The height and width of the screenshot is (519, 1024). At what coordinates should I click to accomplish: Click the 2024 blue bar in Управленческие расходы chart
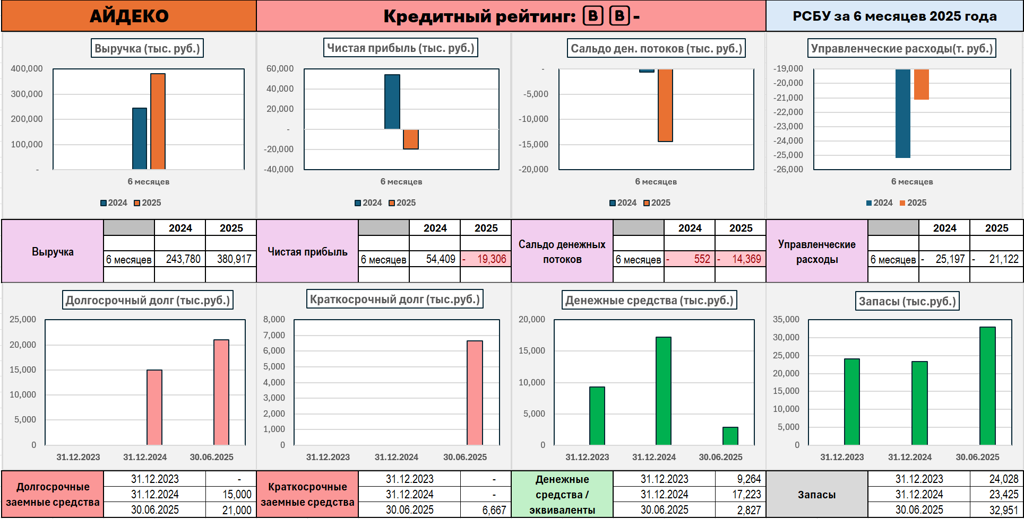[903, 113]
